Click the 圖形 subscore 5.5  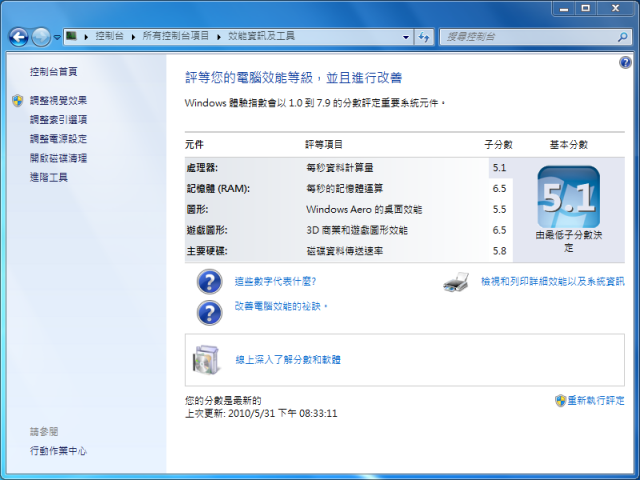(x=499, y=209)
